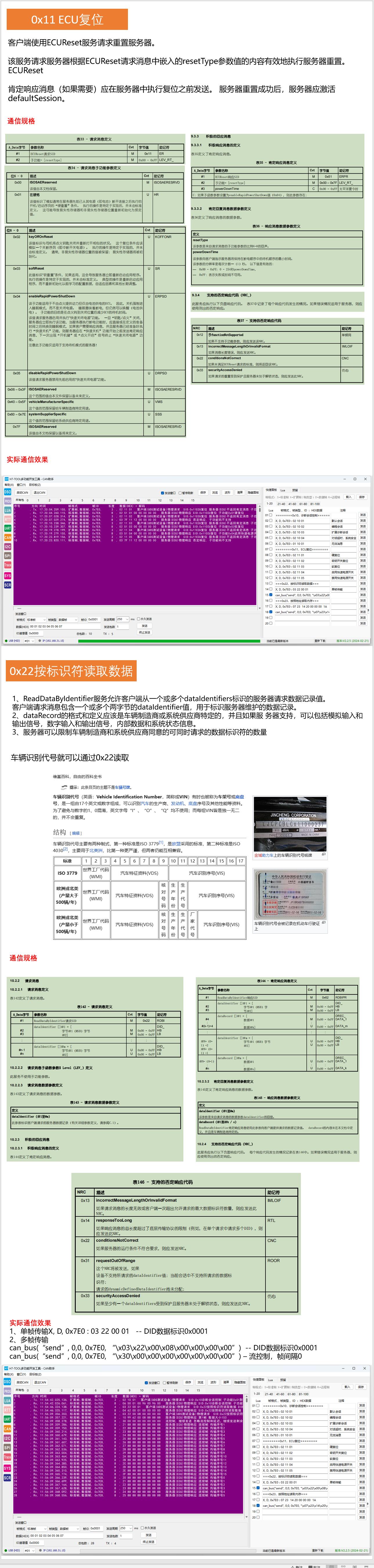Click 载入 button in first quick panel
Viewport: 374px width, 1568px height.
pyautogui.click(x=349, y=497)
